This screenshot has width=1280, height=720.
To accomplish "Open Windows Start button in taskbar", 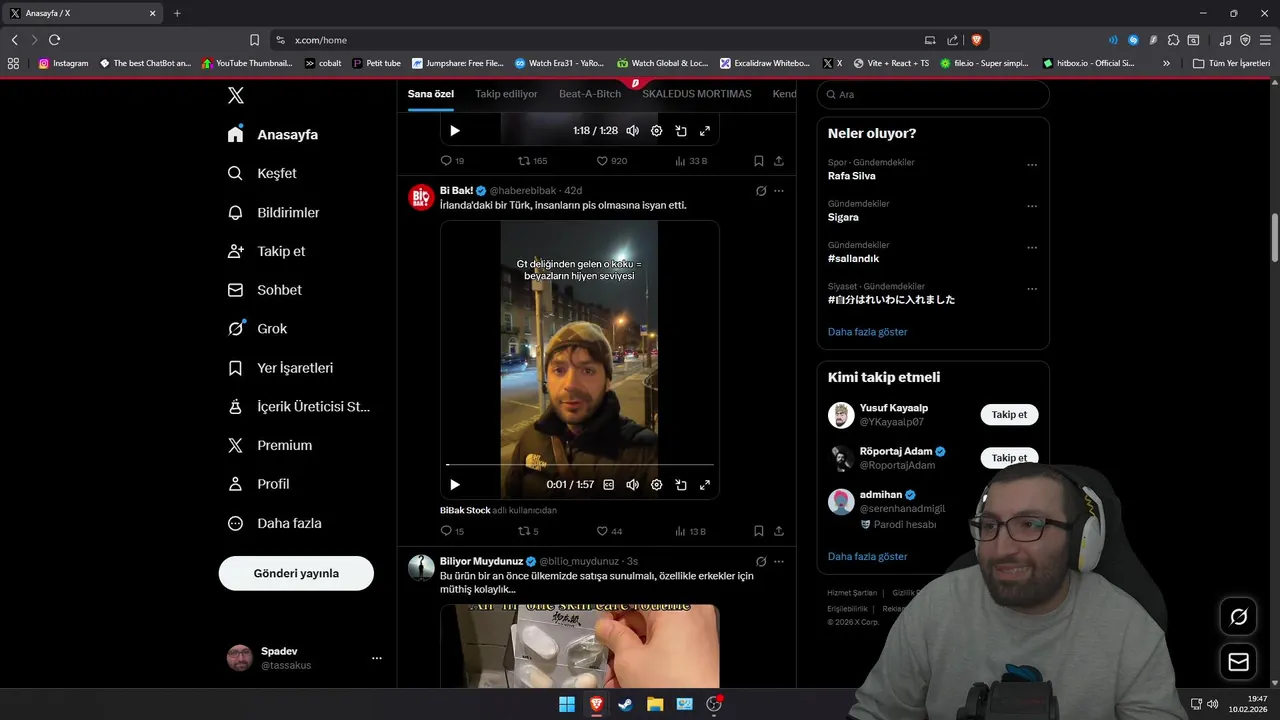I will coord(567,704).
